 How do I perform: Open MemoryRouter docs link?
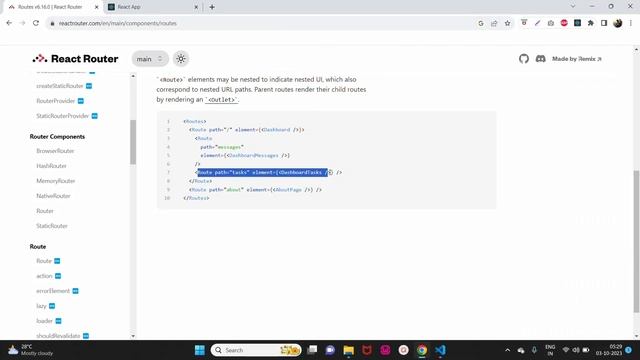click(x=56, y=181)
